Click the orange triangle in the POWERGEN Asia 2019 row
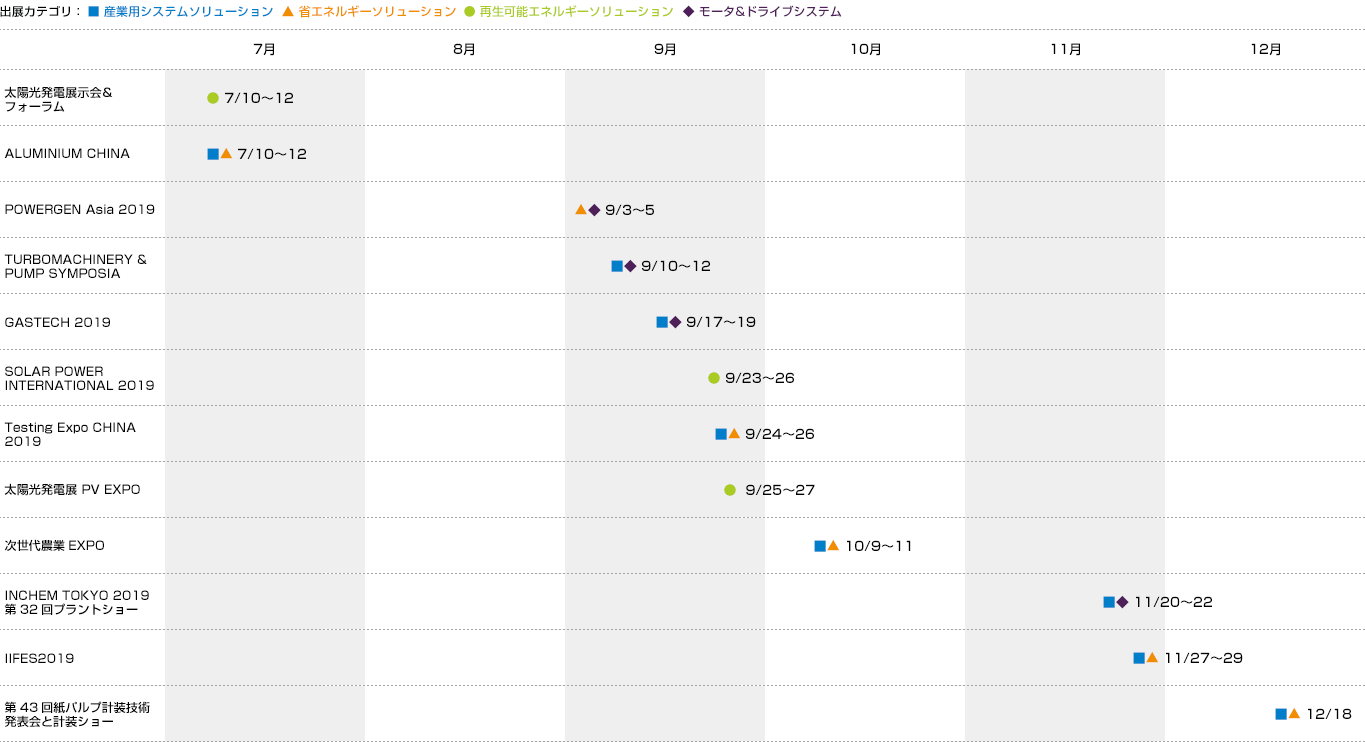Screen dimensions: 1365x742 pyautogui.click(x=581, y=209)
